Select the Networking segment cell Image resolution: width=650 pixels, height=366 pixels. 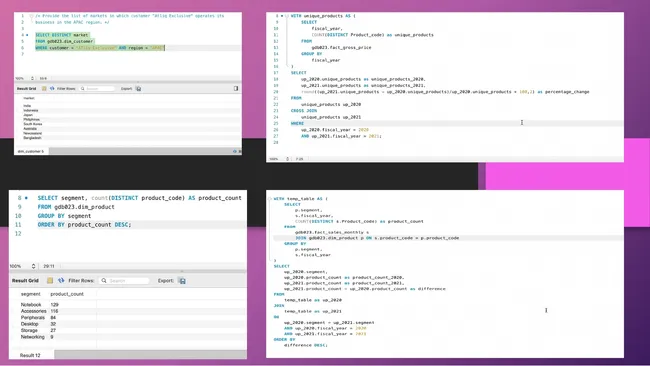[x=32, y=337]
